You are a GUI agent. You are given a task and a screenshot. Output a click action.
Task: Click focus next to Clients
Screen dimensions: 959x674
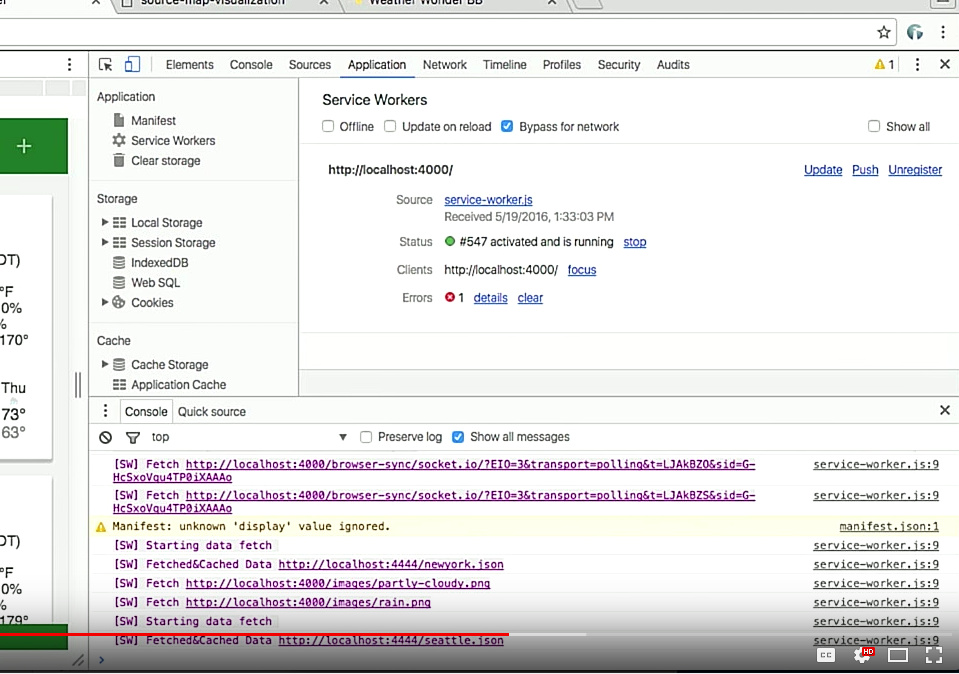click(582, 270)
